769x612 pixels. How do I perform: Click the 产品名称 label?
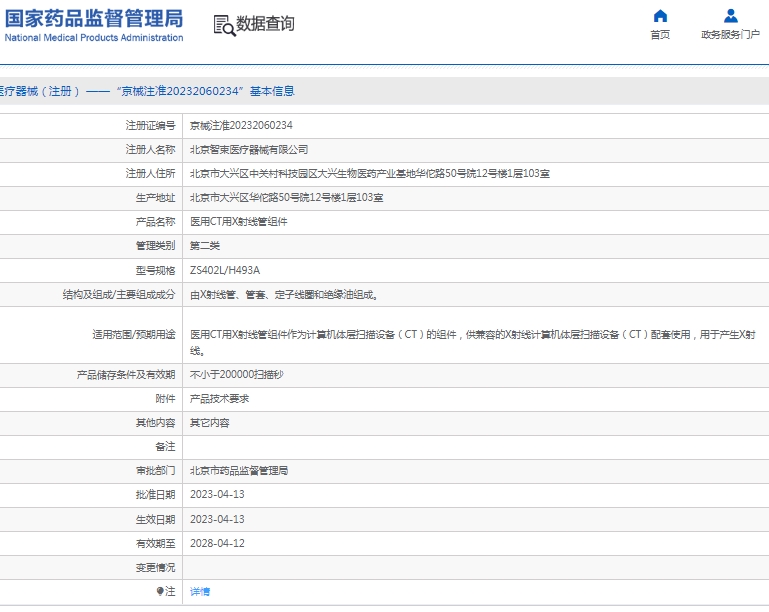coord(155,222)
